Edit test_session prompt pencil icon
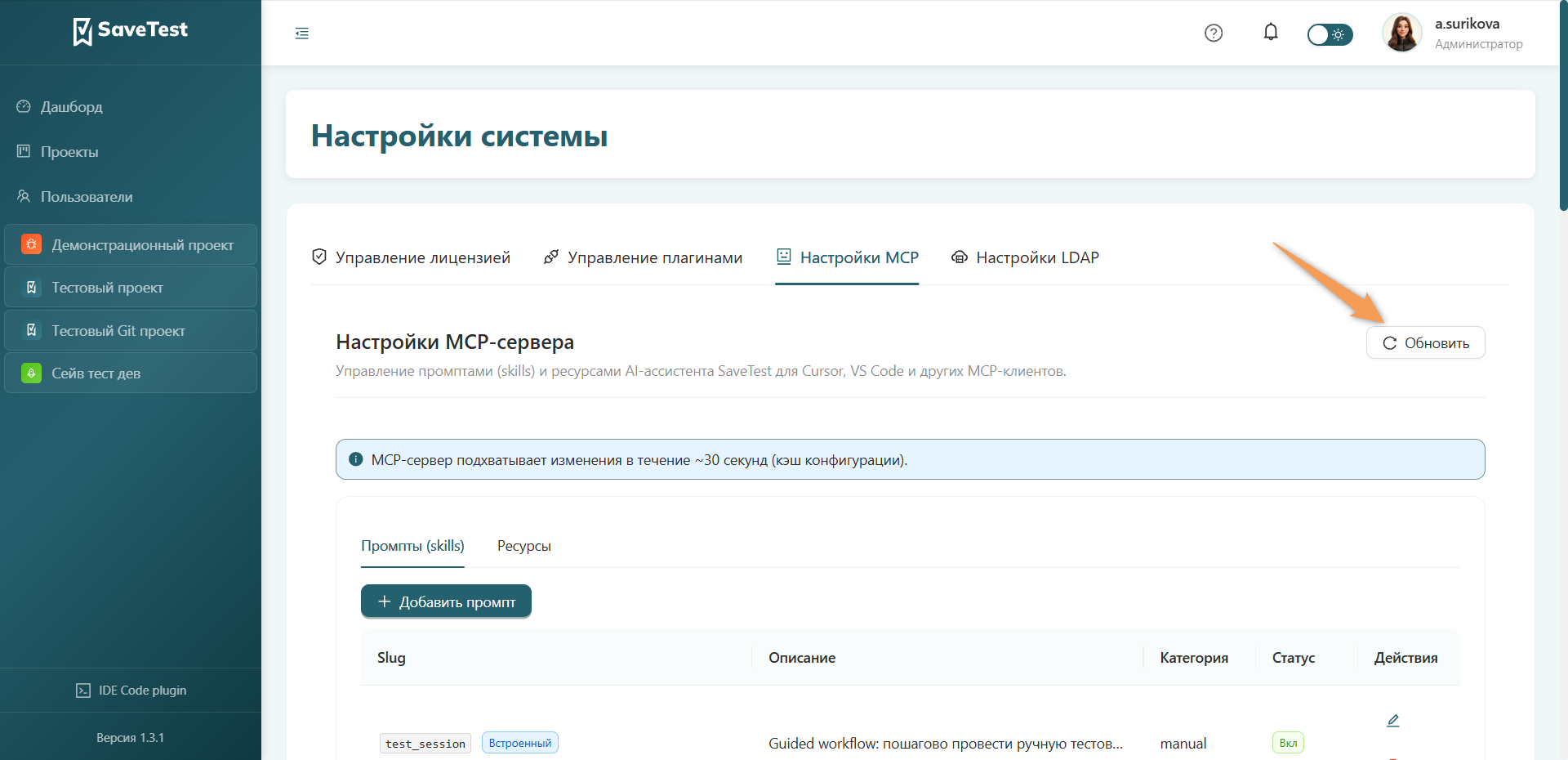Viewport: 1568px width, 760px height. [1393, 721]
